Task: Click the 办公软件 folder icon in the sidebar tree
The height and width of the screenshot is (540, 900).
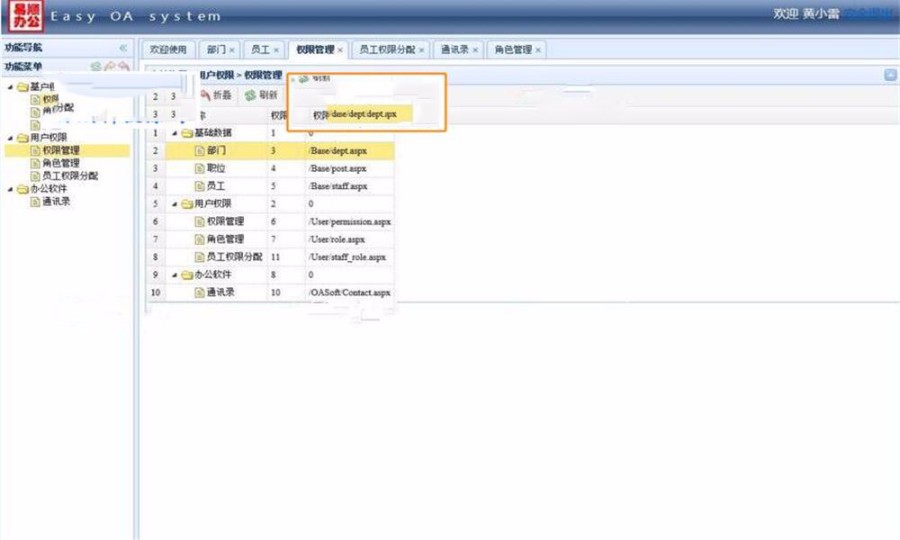Action: point(23,189)
